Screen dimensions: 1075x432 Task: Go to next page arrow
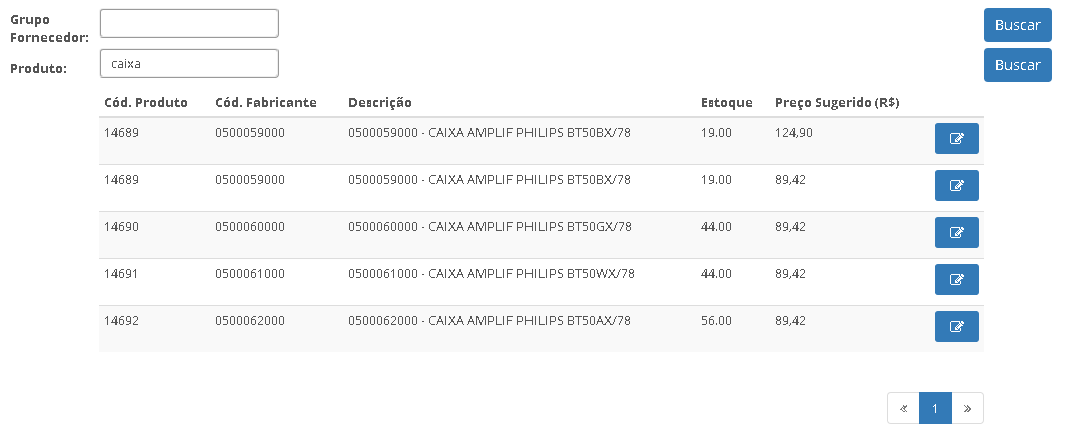point(967,409)
